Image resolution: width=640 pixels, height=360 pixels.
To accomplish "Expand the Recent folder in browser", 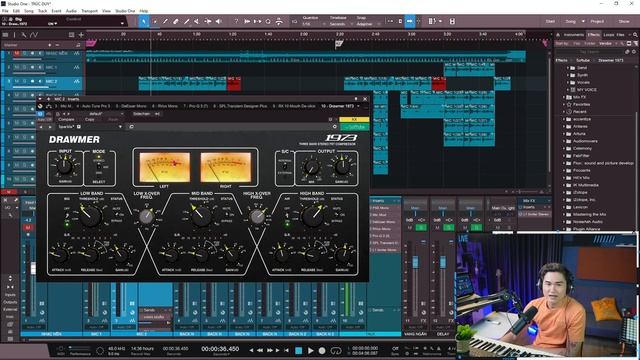I will pos(564,112).
